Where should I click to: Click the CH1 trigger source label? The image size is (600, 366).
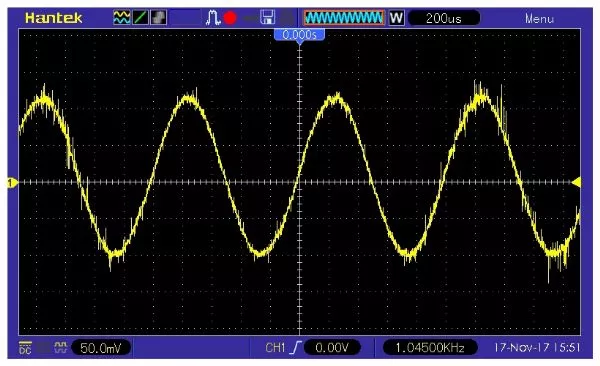point(275,348)
